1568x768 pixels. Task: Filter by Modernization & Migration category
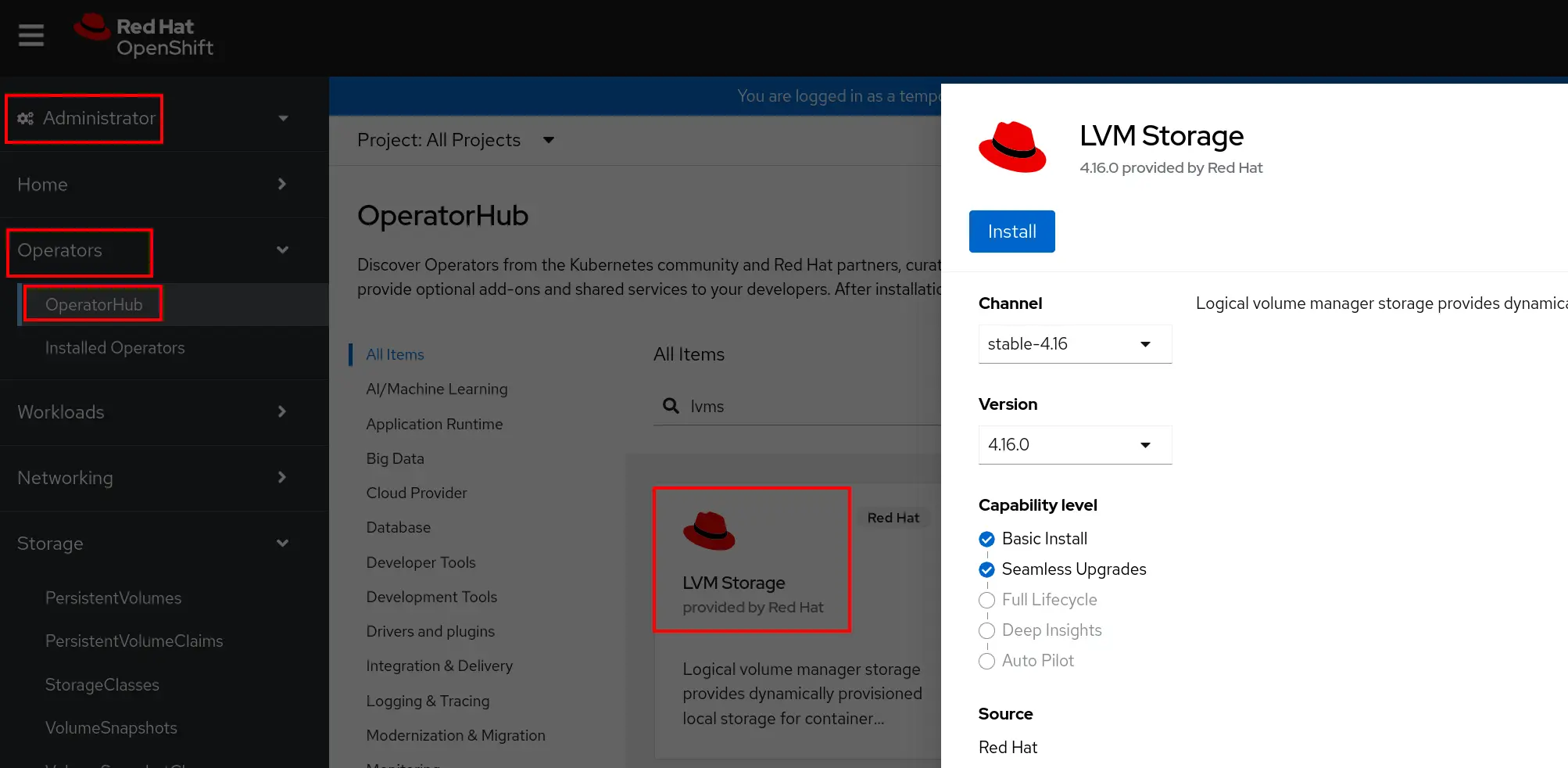456,735
